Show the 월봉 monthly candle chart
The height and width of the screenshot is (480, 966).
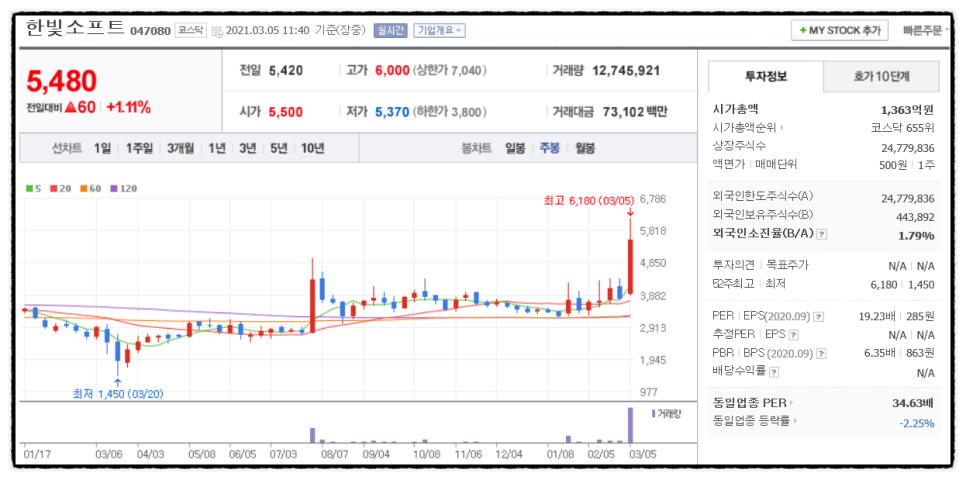tap(585, 148)
